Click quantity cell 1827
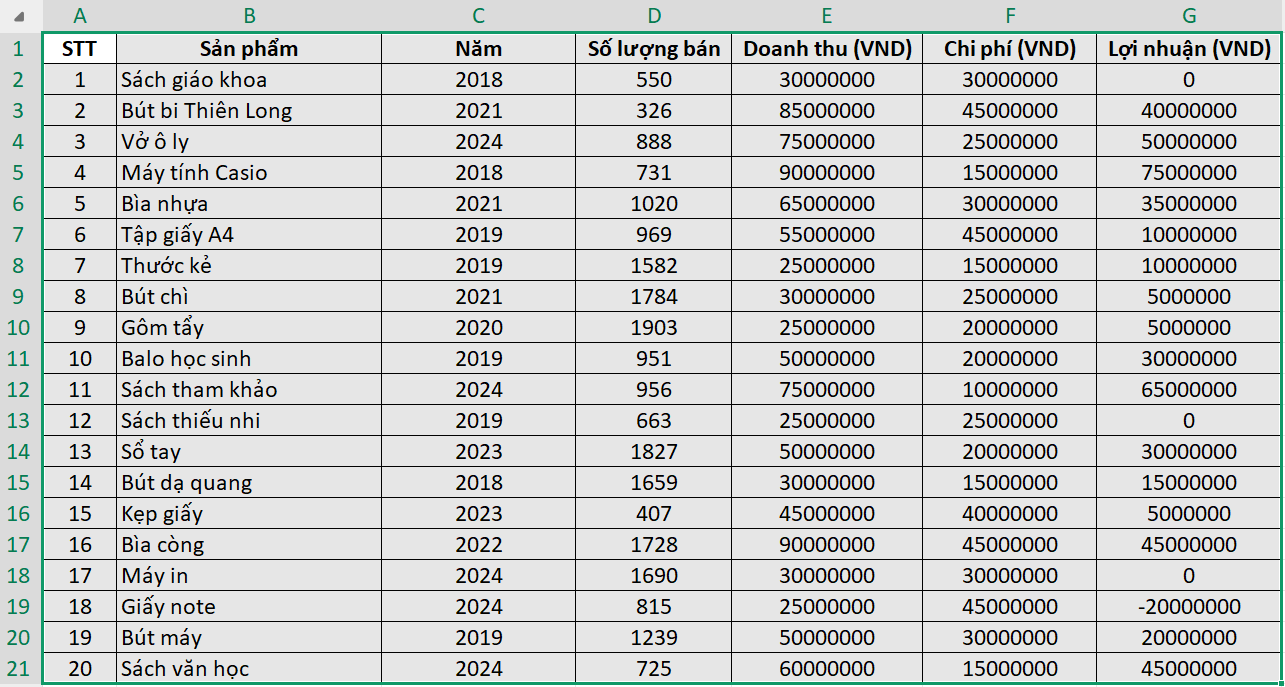The width and height of the screenshot is (1285, 687). (x=654, y=452)
